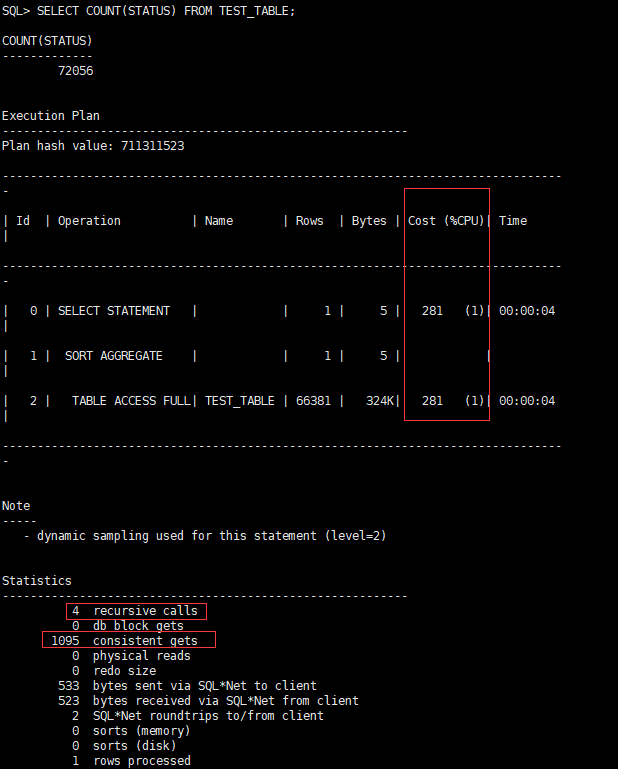This screenshot has height=769, width=618.
Task: Select the dynamic sampling note line
Action: (205, 536)
